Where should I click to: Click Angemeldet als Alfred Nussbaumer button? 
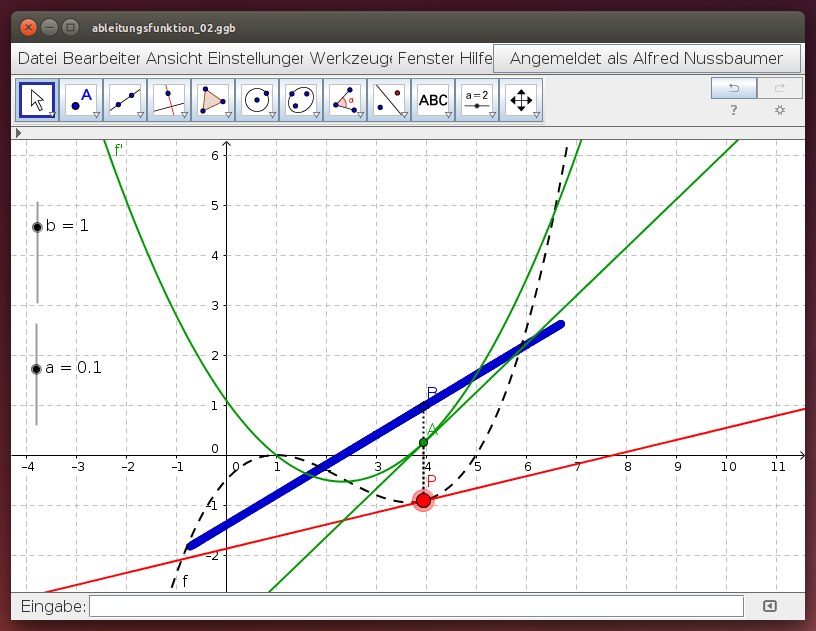[646, 58]
